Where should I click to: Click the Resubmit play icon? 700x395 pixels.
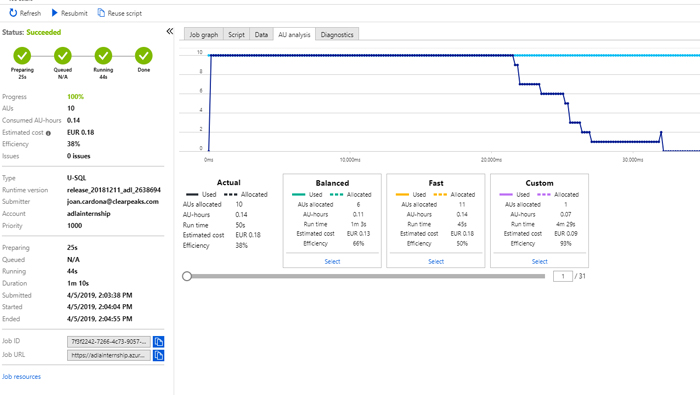[x=54, y=13]
